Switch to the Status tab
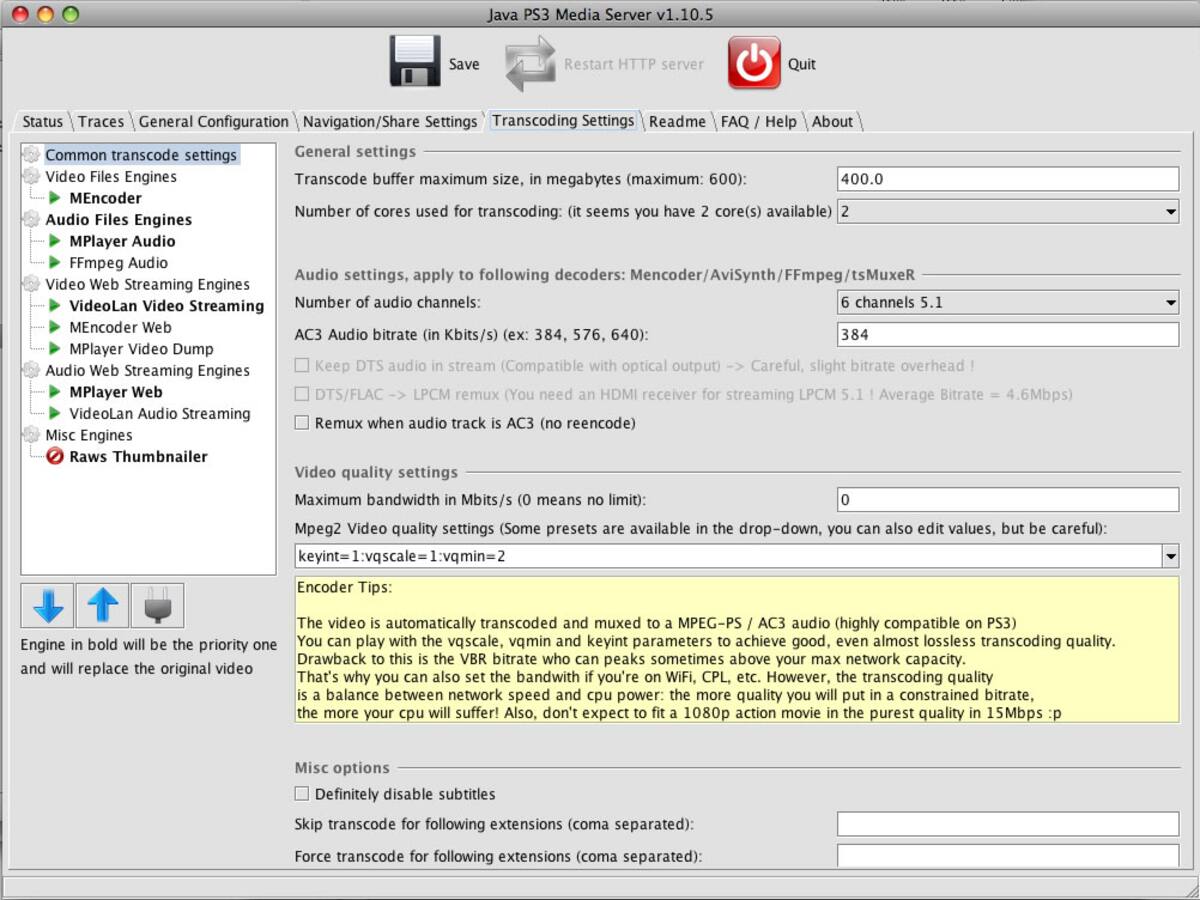The image size is (1200, 900). [x=42, y=122]
